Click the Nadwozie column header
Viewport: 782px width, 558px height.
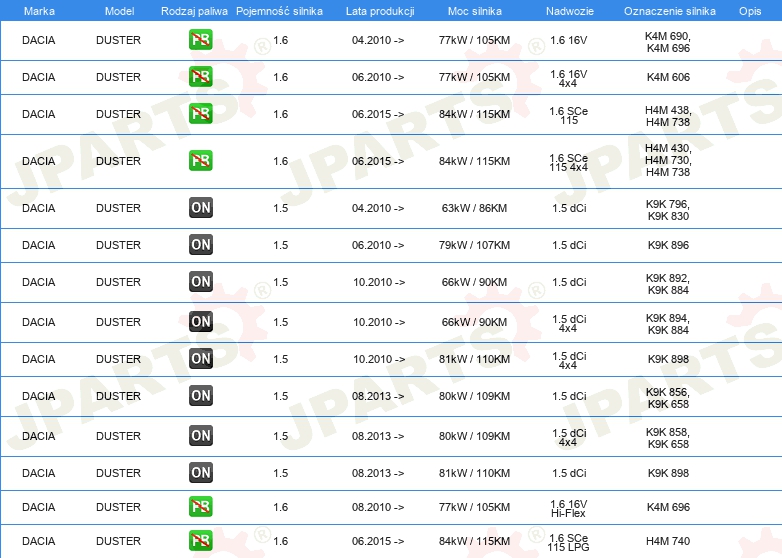point(570,11)
